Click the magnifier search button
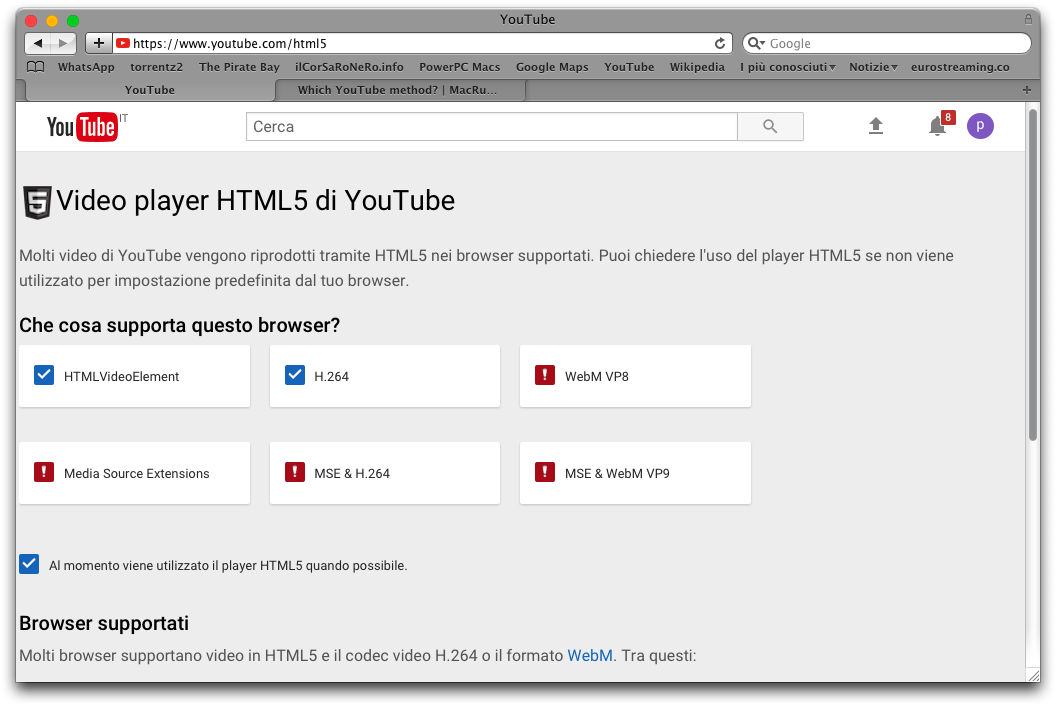The height and width of the screenshot is (706, 1056). tap(770, 127)
